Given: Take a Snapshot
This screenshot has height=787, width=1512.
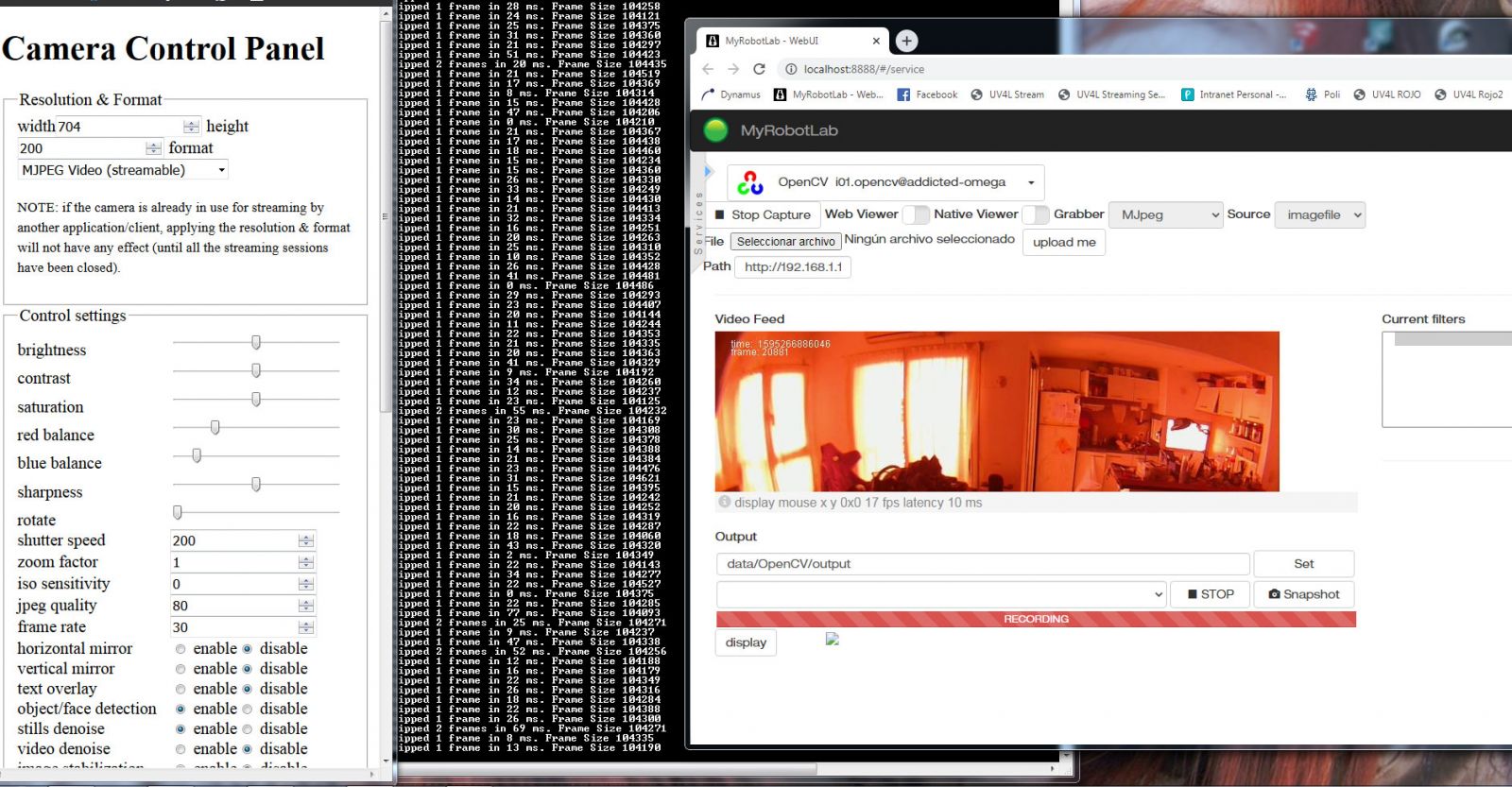Looking at the screenshot, I should (x=1303, y=594).
